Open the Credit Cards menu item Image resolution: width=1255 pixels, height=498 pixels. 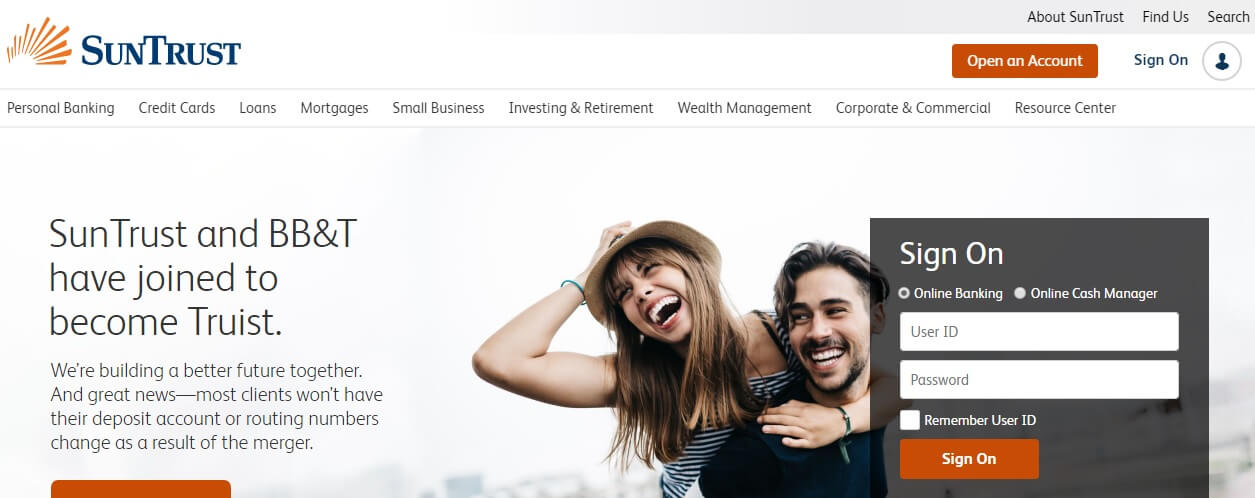coord(177,108)
